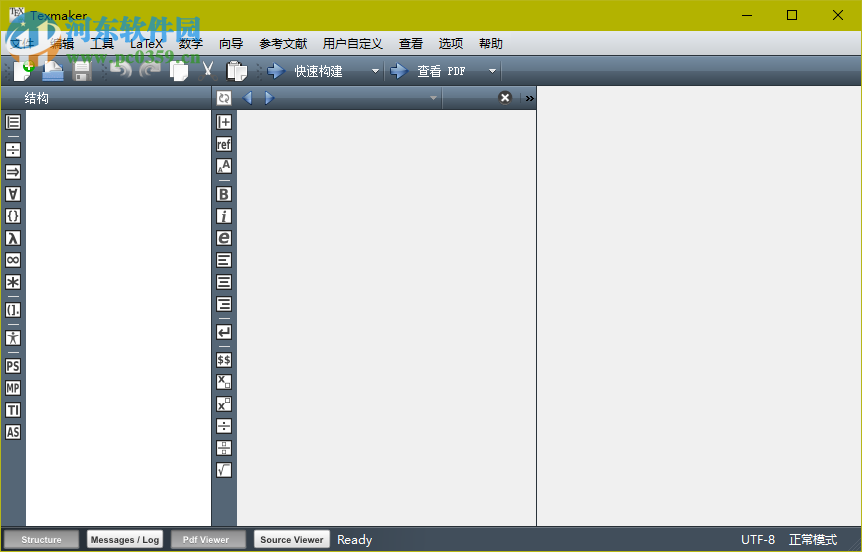The height and width of the screenshot is (552, 862).
Task: Save the document with the floppy icon
Action: pos(82,71)
